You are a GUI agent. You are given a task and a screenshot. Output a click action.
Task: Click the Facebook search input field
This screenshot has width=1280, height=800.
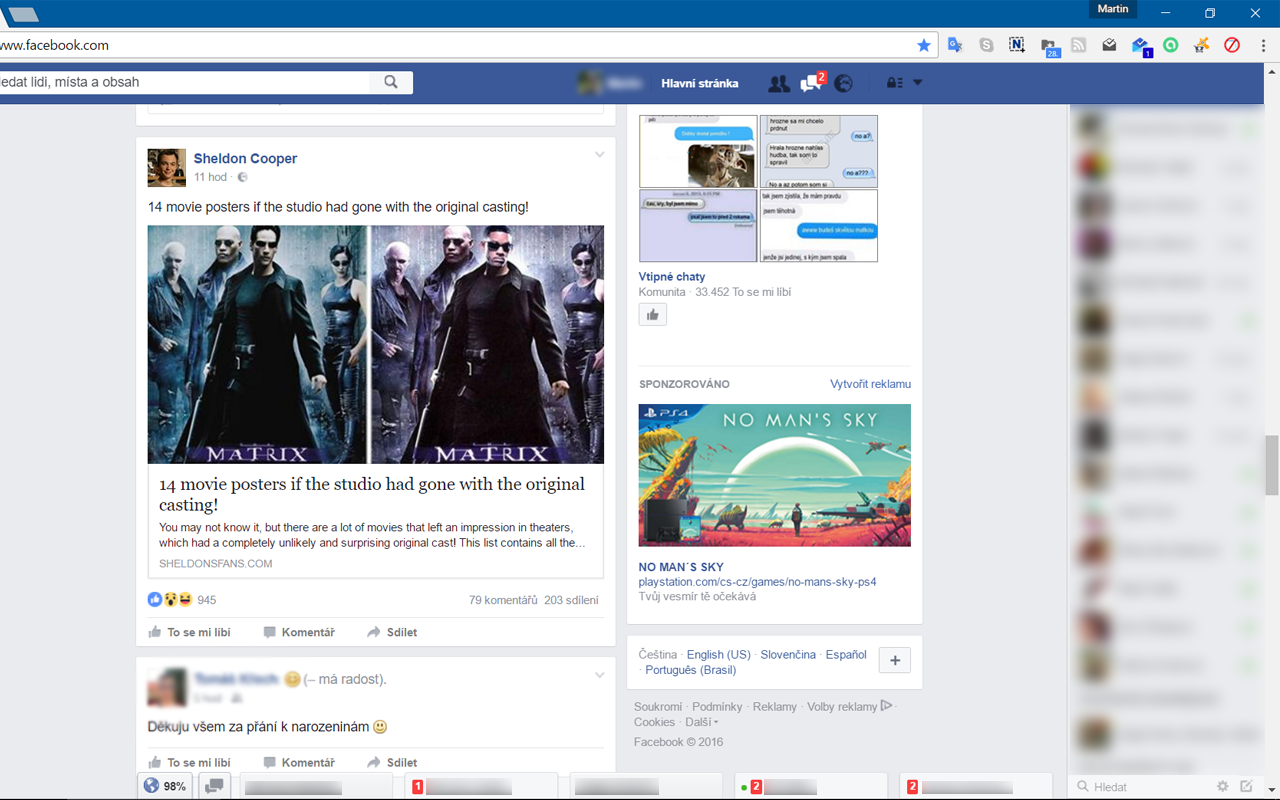pyautogui.click(x=185, y=82)
